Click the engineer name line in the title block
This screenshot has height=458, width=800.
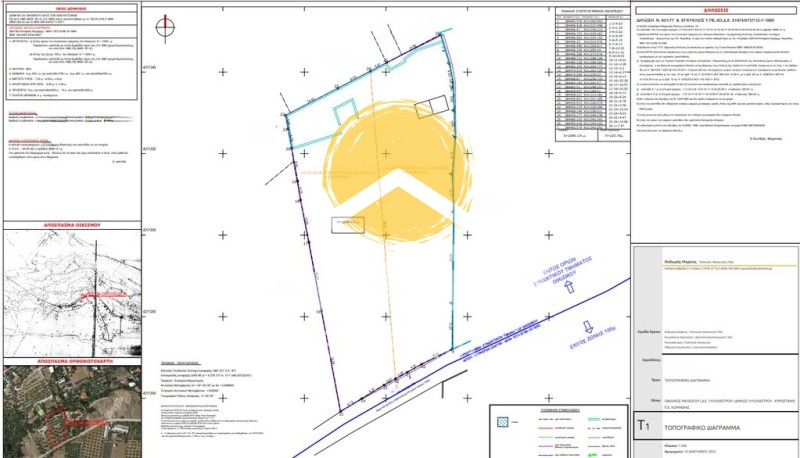pyautogui.click(x=701, y=261)
